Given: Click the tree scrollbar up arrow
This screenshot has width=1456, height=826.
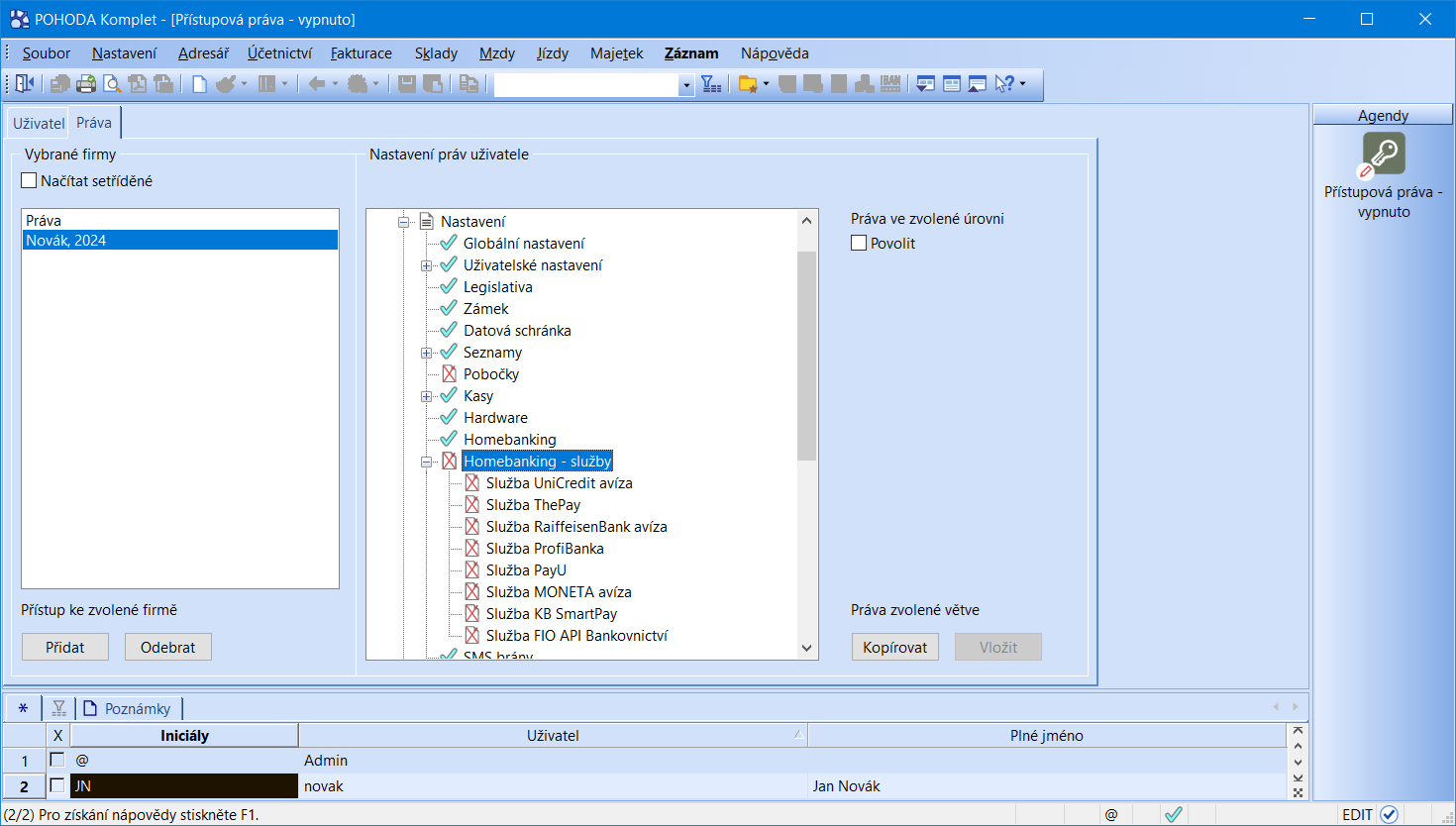Looking at the screenshot, I should click(807, 221).
